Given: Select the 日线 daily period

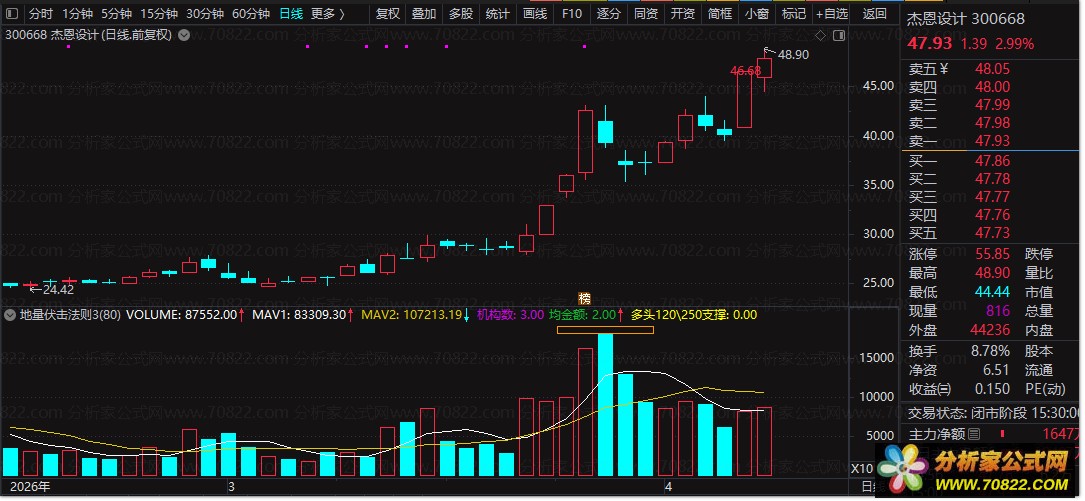Looking at the screenshot, I should [291, 13].
